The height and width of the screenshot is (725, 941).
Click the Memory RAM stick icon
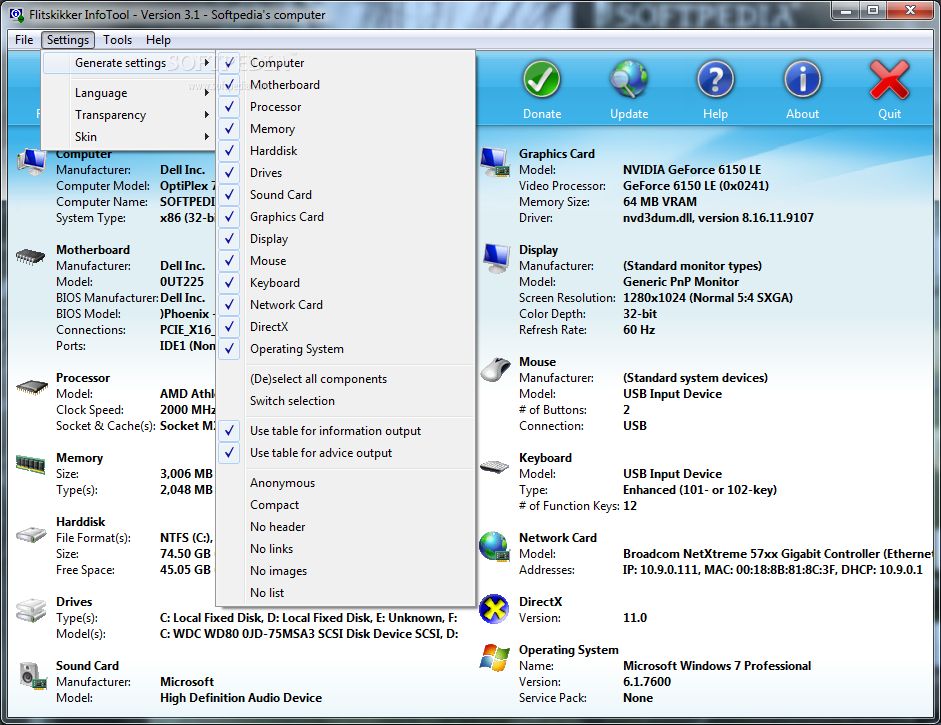(x=31, y=464)
